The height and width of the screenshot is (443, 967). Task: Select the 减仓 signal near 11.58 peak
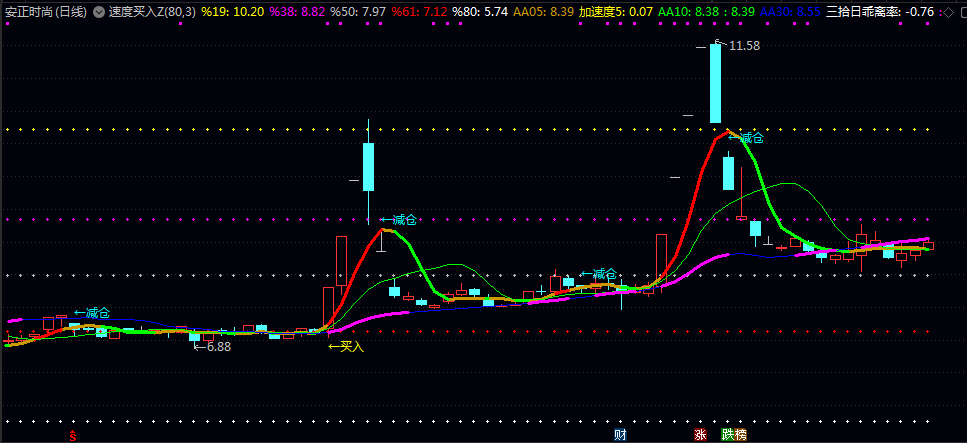pyautogui.click(x=746, y=138)
